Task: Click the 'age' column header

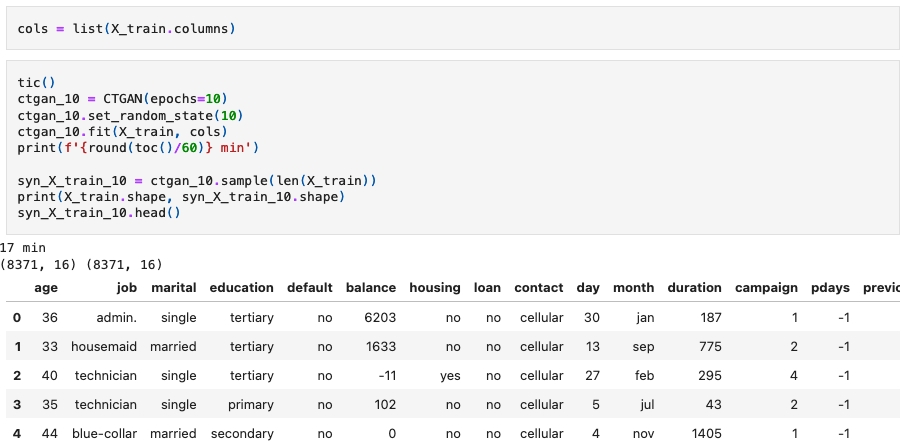Action: click(x=46, y=288)
